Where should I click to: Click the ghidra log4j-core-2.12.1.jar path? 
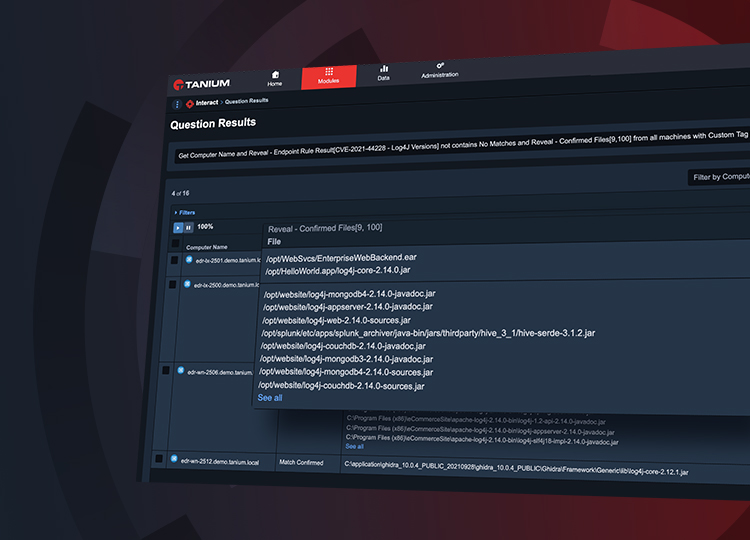516,469
